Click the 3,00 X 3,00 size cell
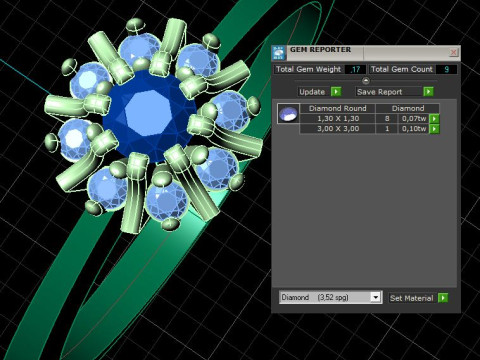The height and width of the screenshot is (360, 480). [x=338, y=129]
